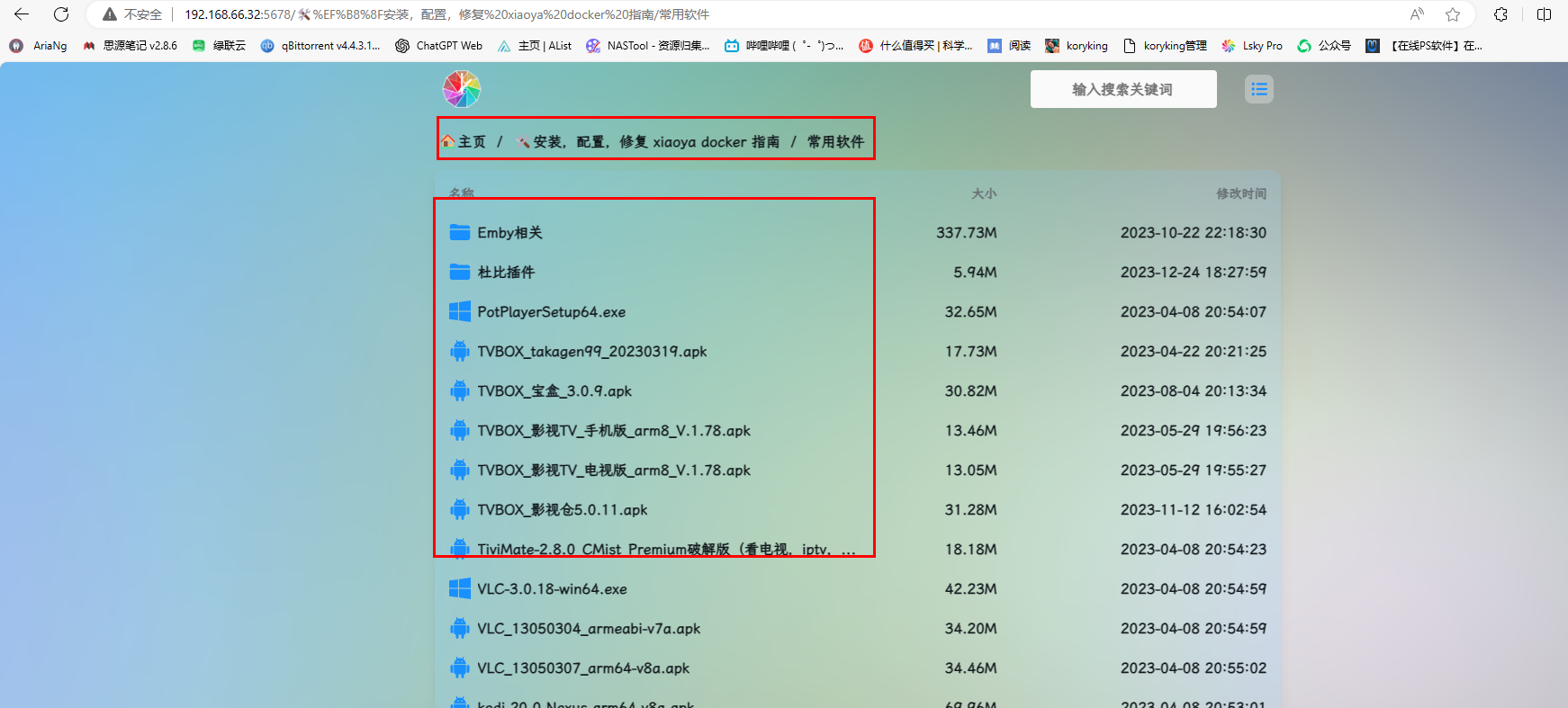Click the read aloud icon in address bar
The width and height of the screenshot is (1568, 708).
(1417, 14)
